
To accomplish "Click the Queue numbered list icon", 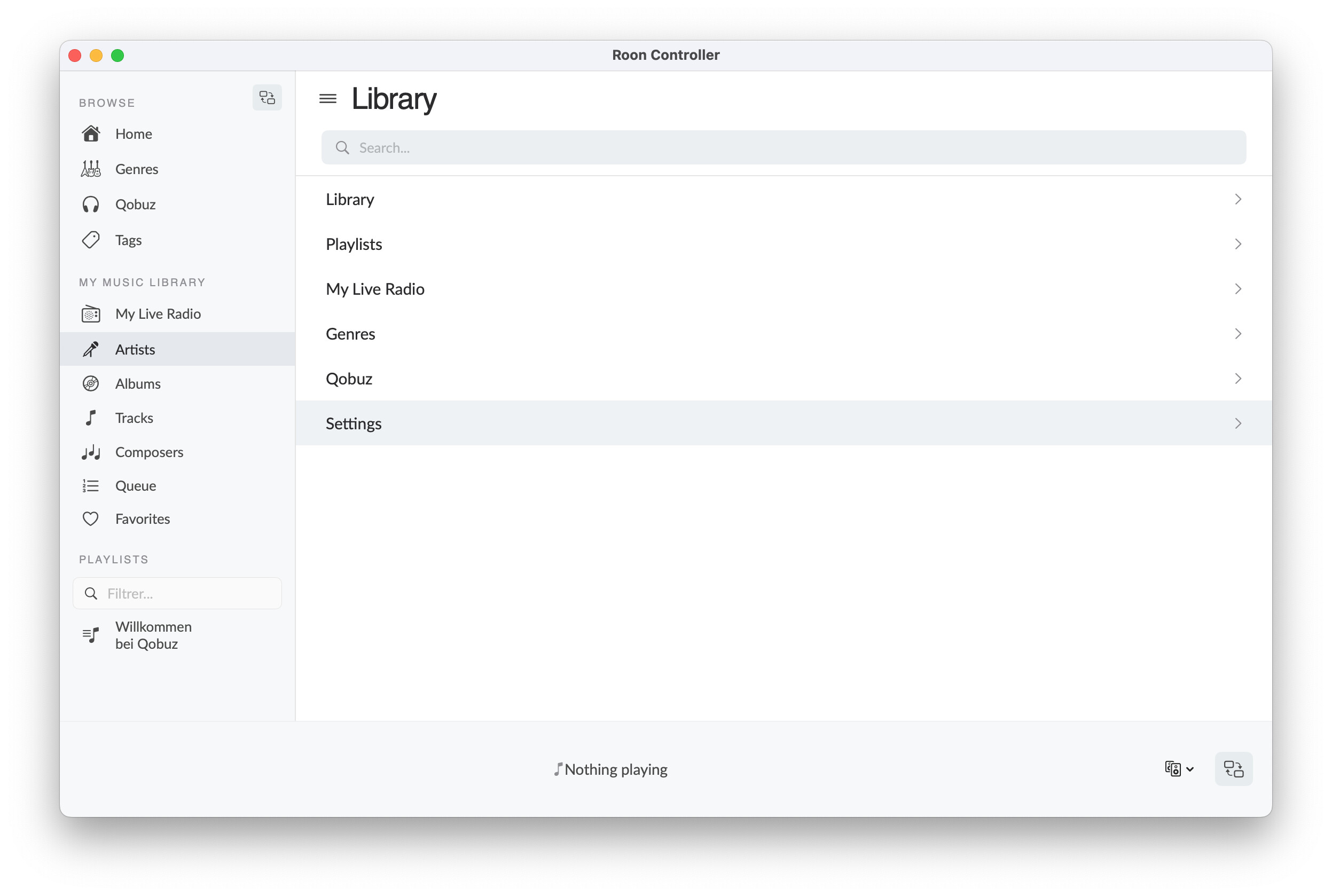I will coord(91,486).
